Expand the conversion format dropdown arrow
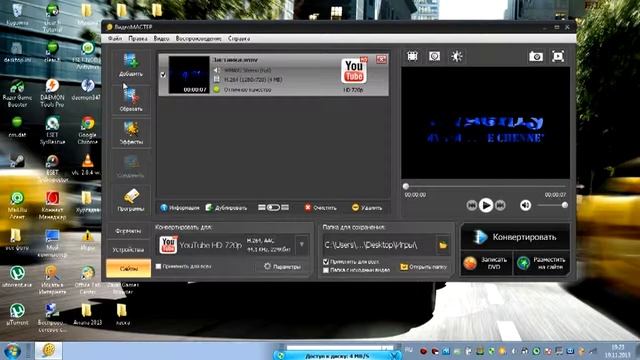 tap(302, 245)
